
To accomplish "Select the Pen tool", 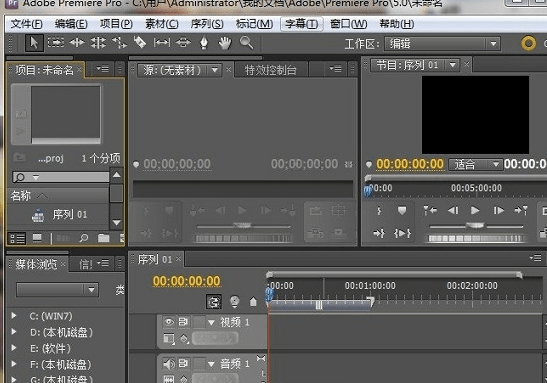I will pos(204,43).
